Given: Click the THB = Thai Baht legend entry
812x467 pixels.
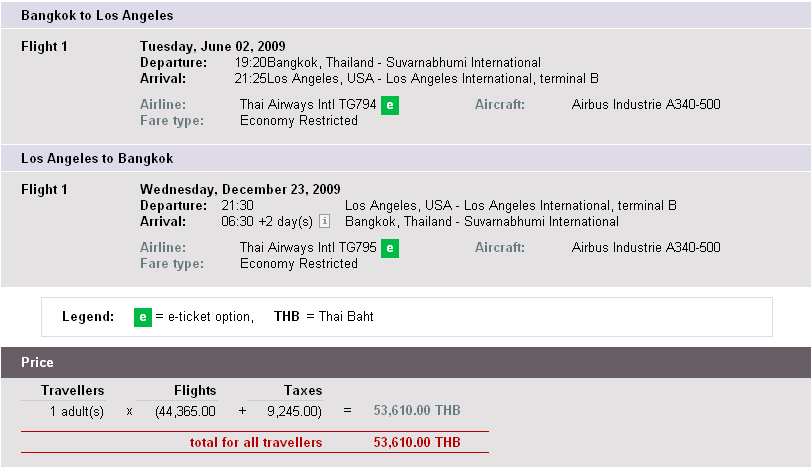Looking at the screenshot, I should [x=324, y=316].
